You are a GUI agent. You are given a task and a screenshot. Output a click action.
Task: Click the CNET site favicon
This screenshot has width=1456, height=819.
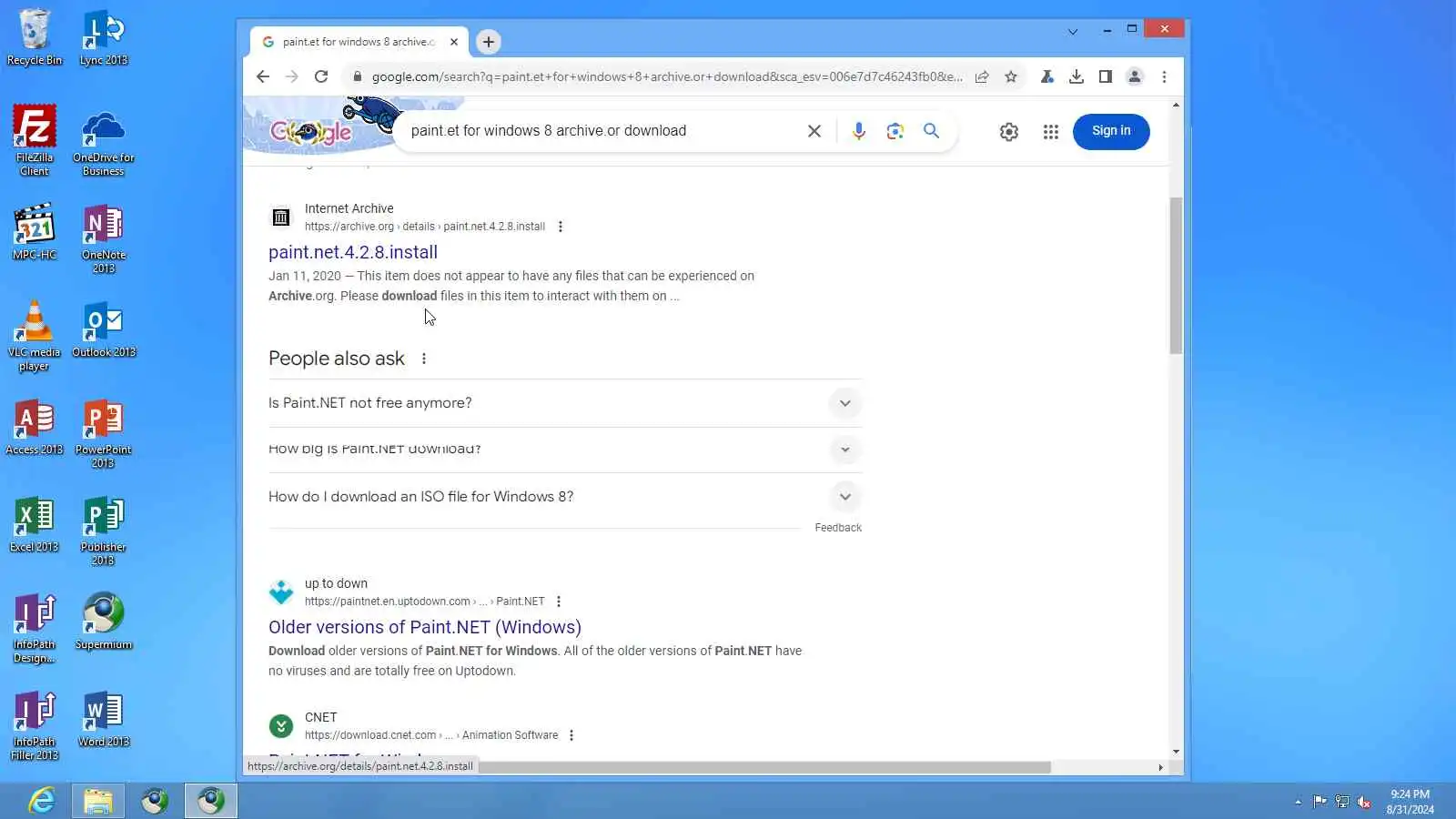[x=281, y=726]
